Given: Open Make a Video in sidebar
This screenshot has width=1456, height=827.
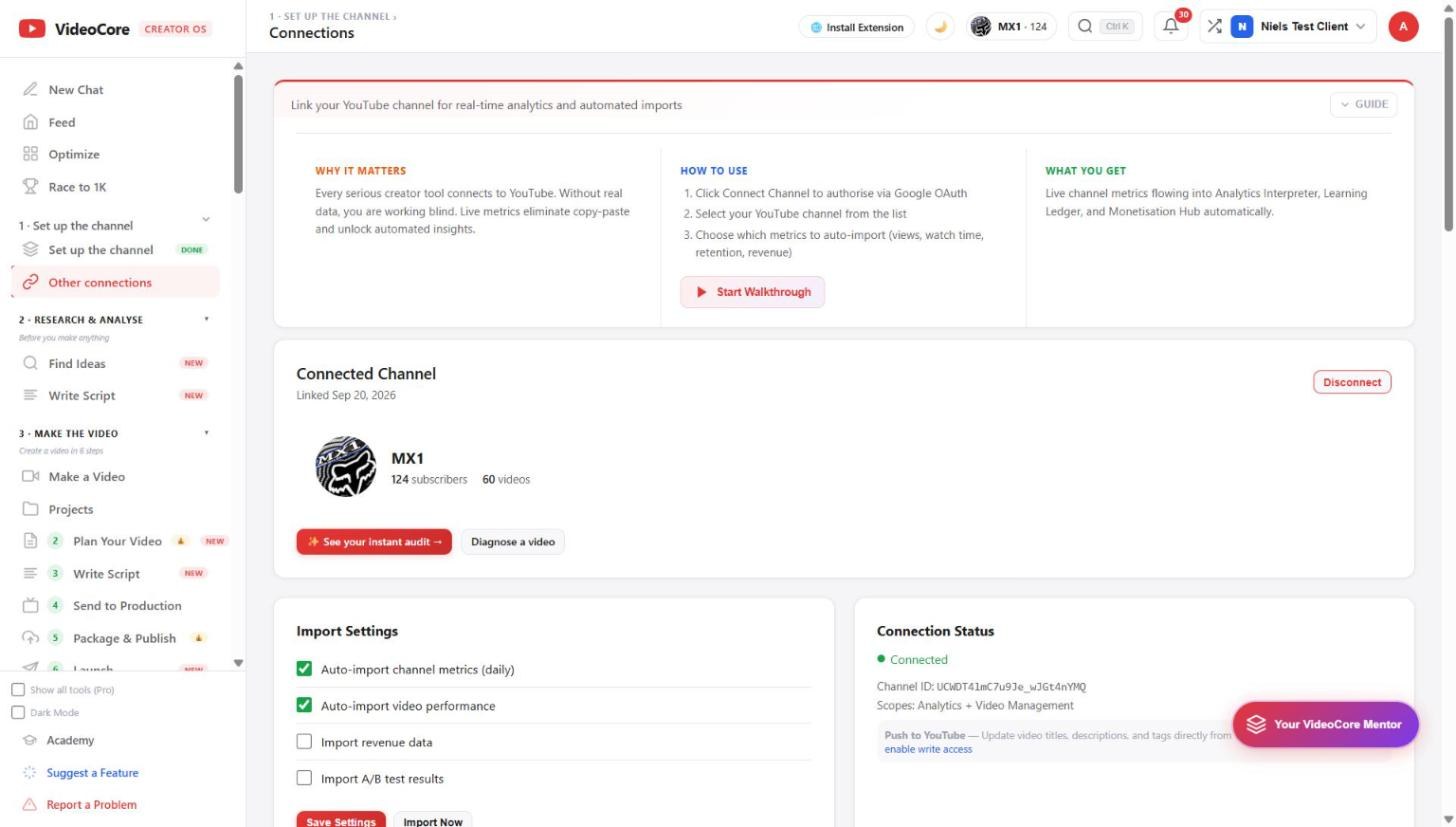Looking at the screenshot, I should coord(87,477).
